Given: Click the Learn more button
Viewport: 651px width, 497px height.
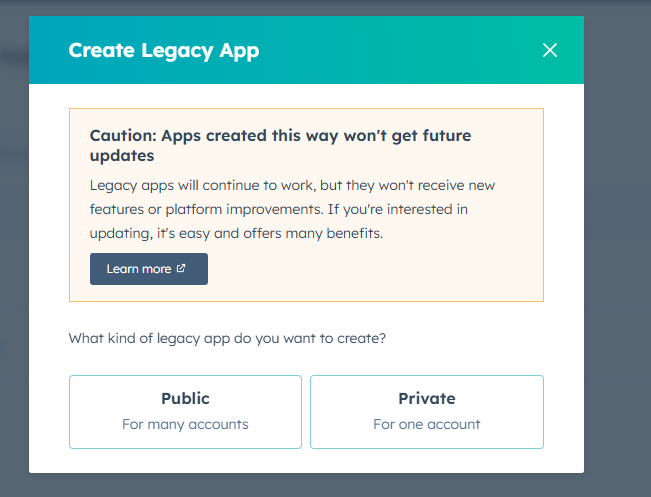Looking at the screenshot, I should pyautogui.click(x=148, y=269).
